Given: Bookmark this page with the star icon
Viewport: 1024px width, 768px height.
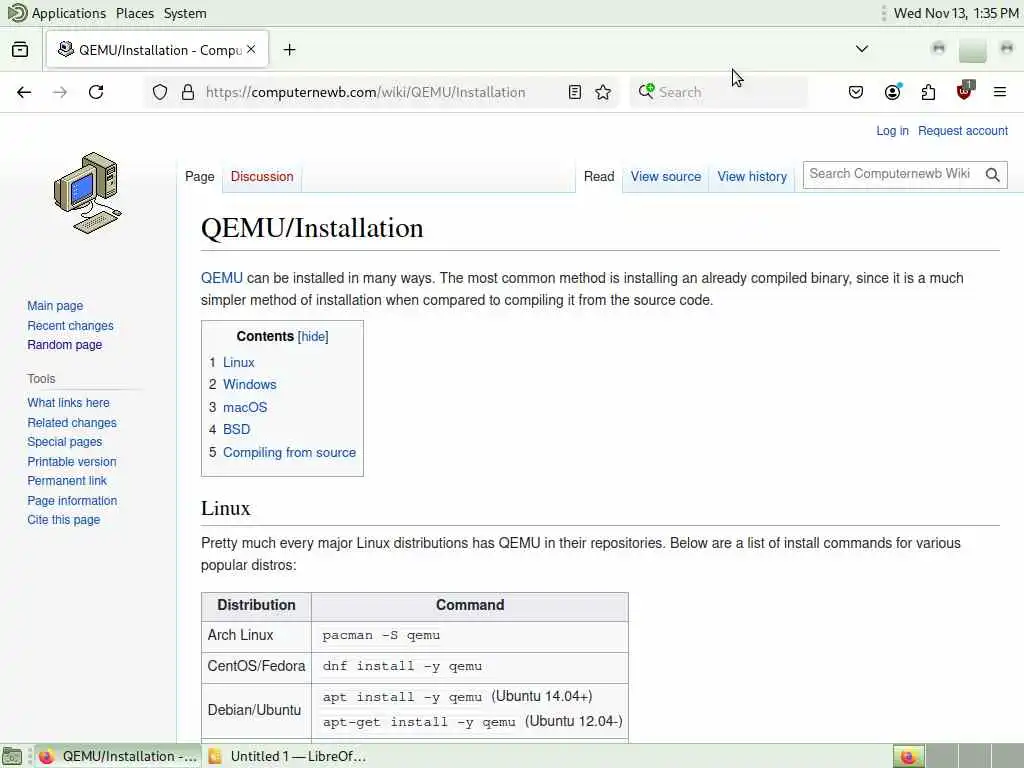Looking at the screenshot, I should pyautogui.click(x=603, y=92).
